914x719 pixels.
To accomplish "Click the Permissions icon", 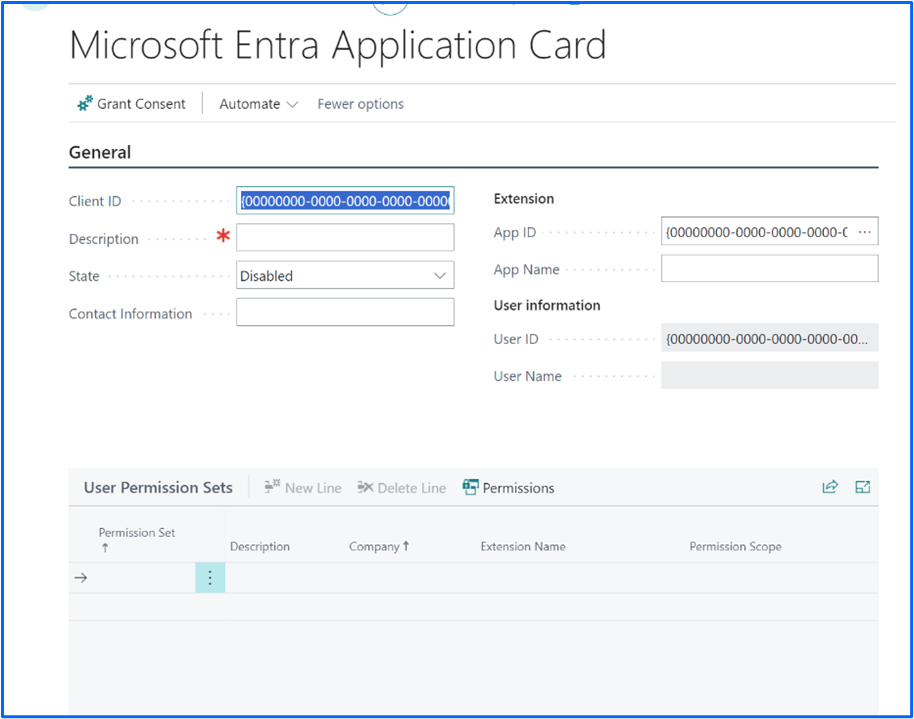I will 470,486.
